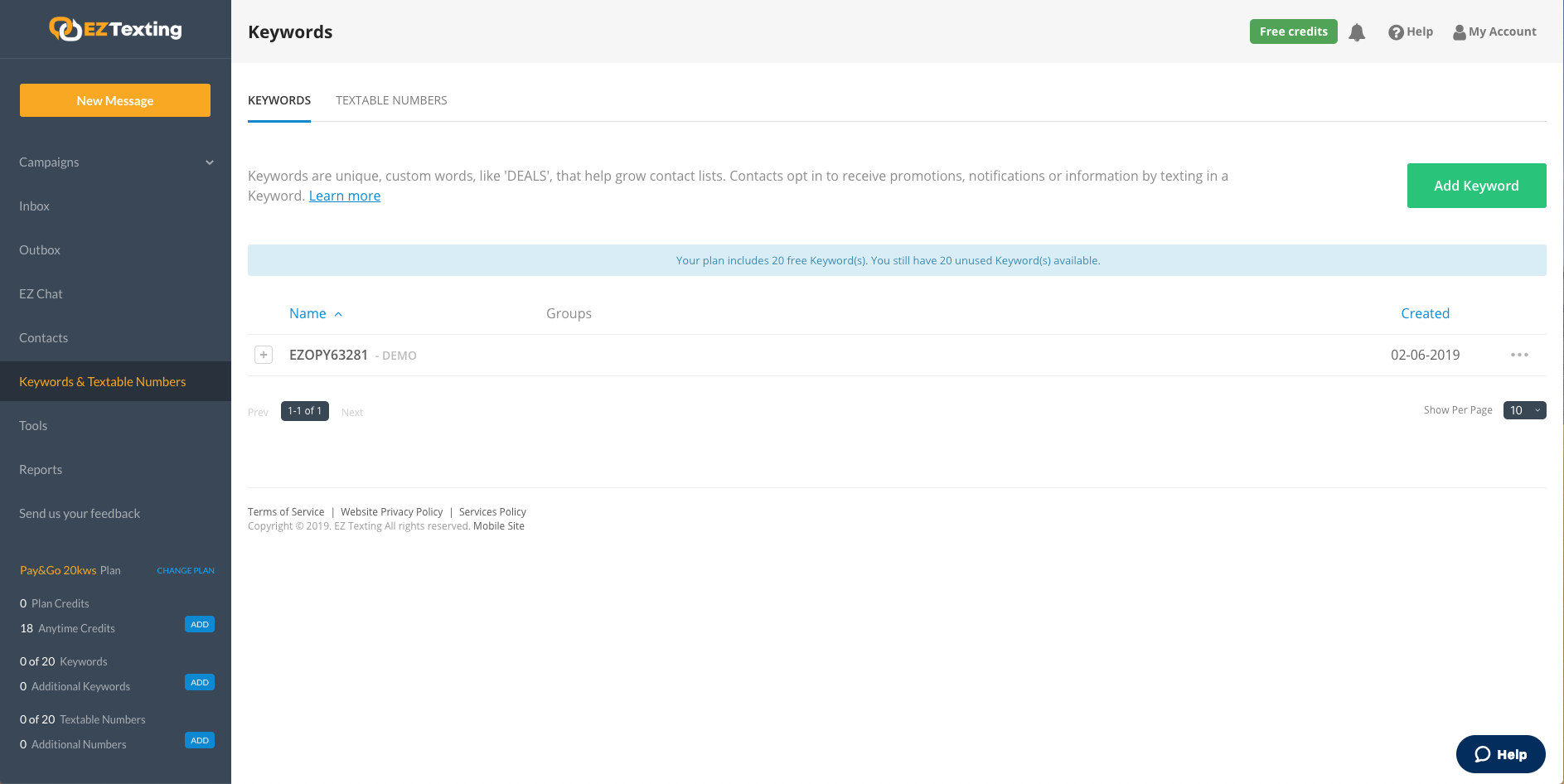
Task: Click the 0 of 20 Keywords text
Action: (64, 661)
